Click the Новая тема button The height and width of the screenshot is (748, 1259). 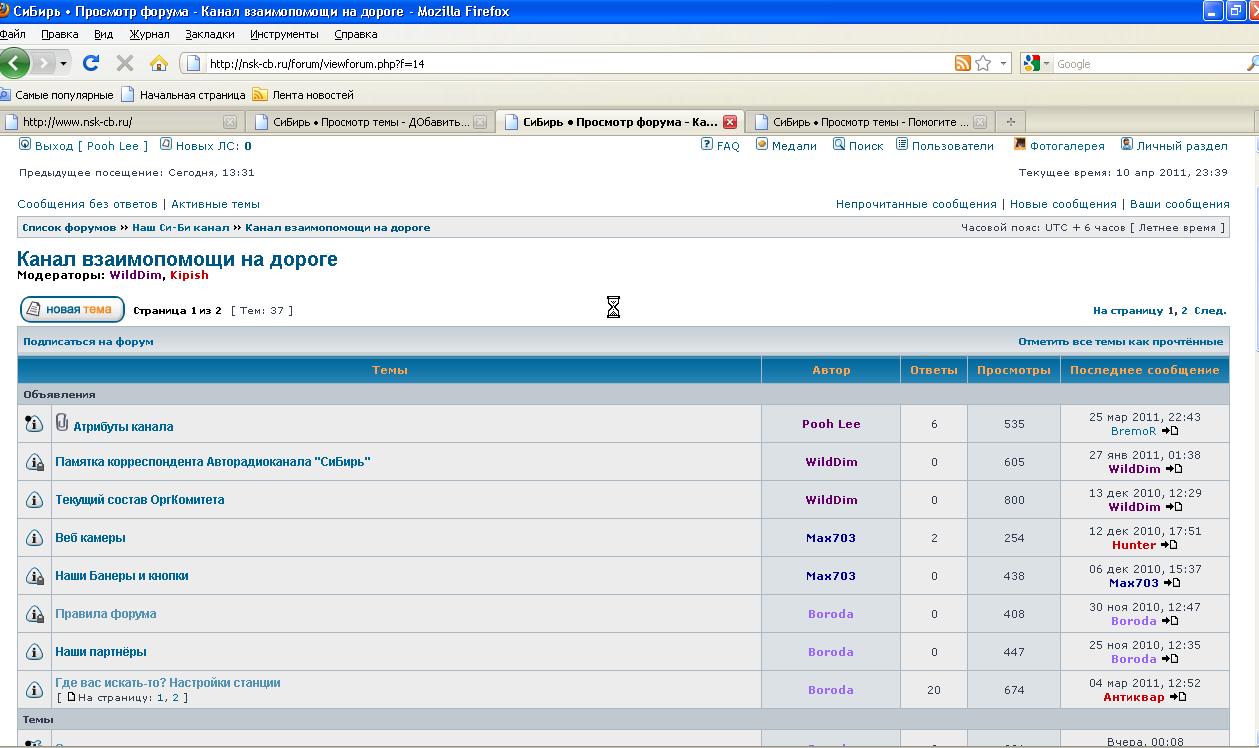(x=72, y=309)
